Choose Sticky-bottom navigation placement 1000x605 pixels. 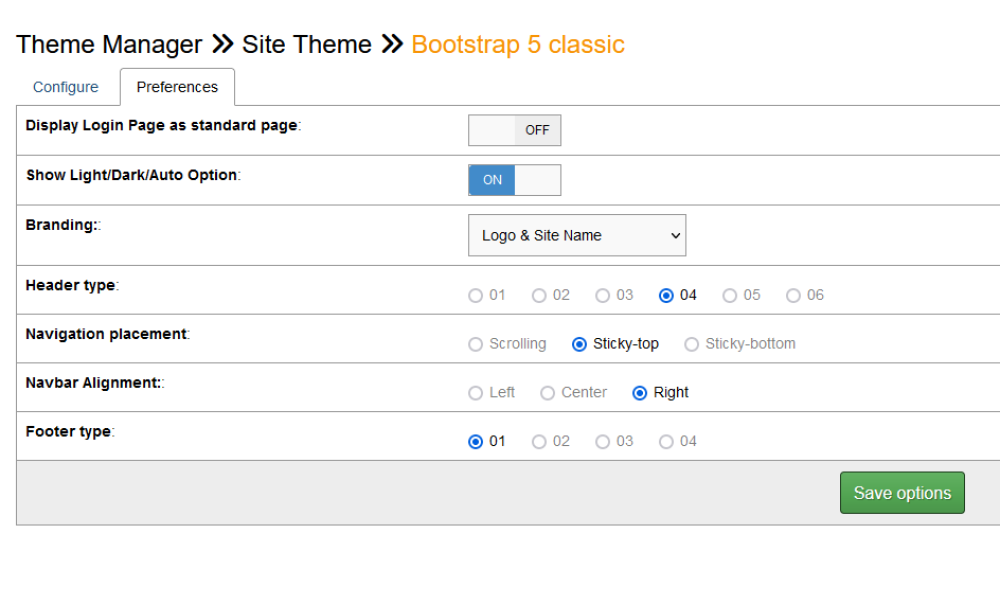(x=691, y=344)
